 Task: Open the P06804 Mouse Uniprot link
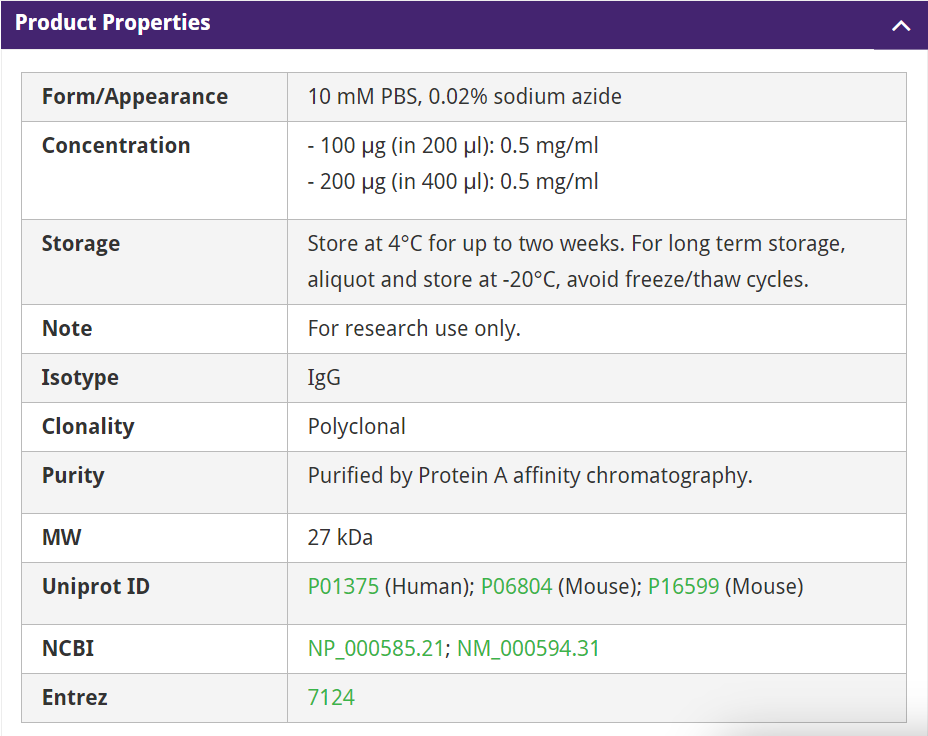point(516,586)
